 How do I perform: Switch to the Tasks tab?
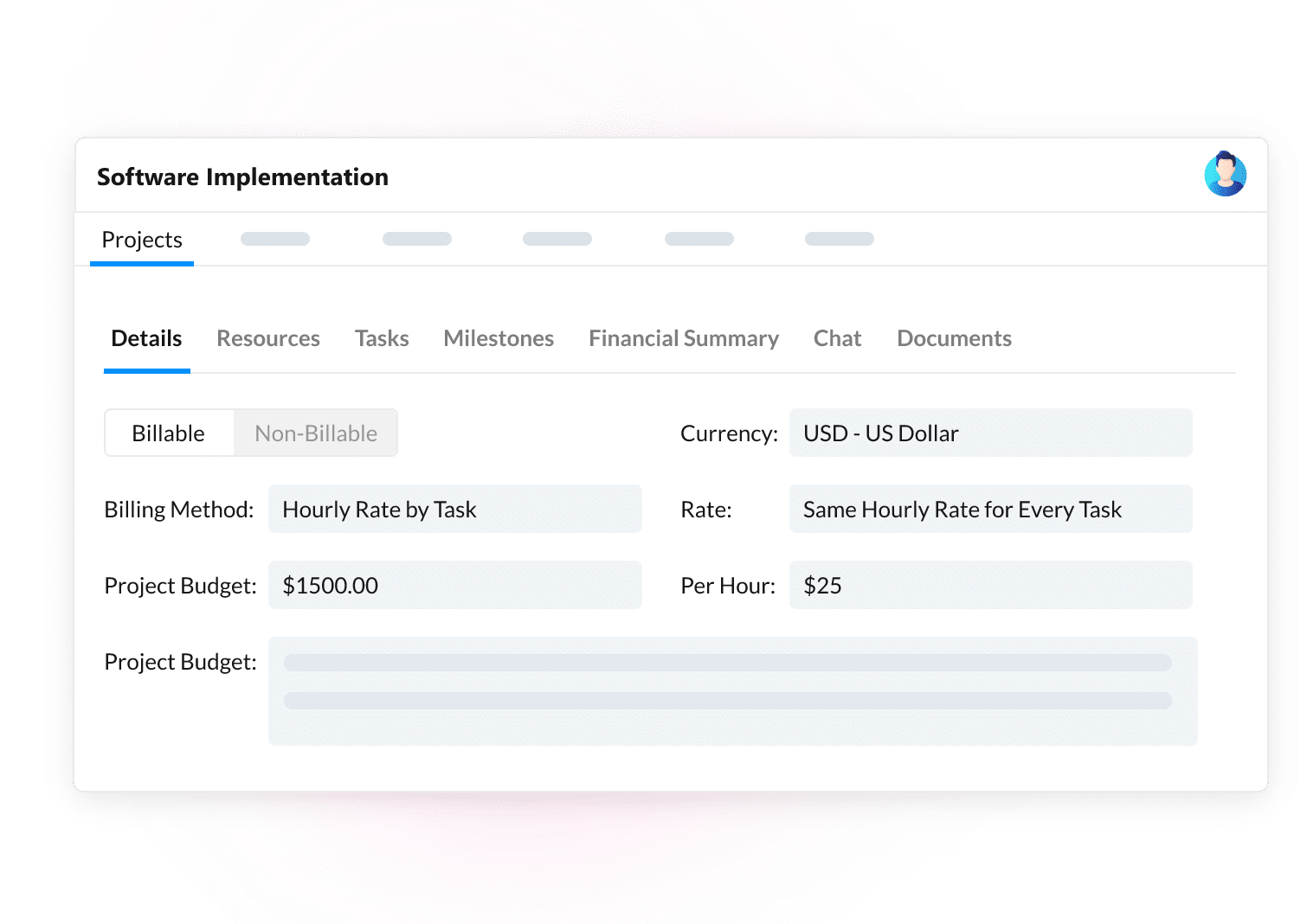click(x=382, y=338)
